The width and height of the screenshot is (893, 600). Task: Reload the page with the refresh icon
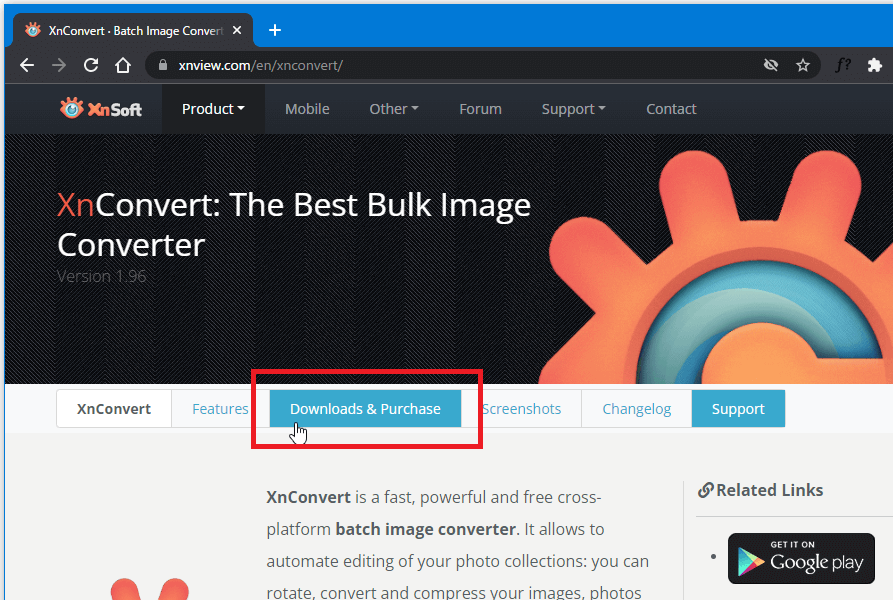[91, 65]
